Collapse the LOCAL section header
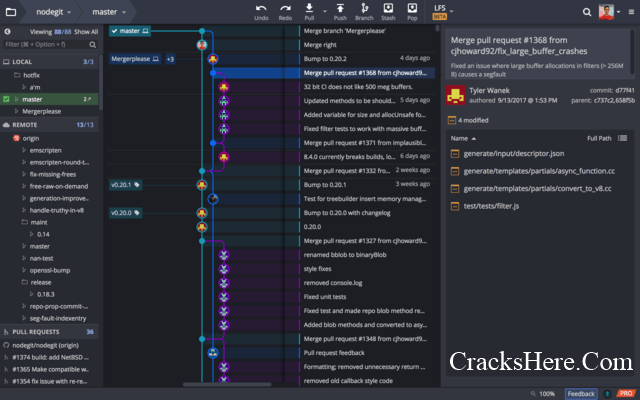Image resolution: width=640 pixels, height=400 pixels. coord(49,62)
